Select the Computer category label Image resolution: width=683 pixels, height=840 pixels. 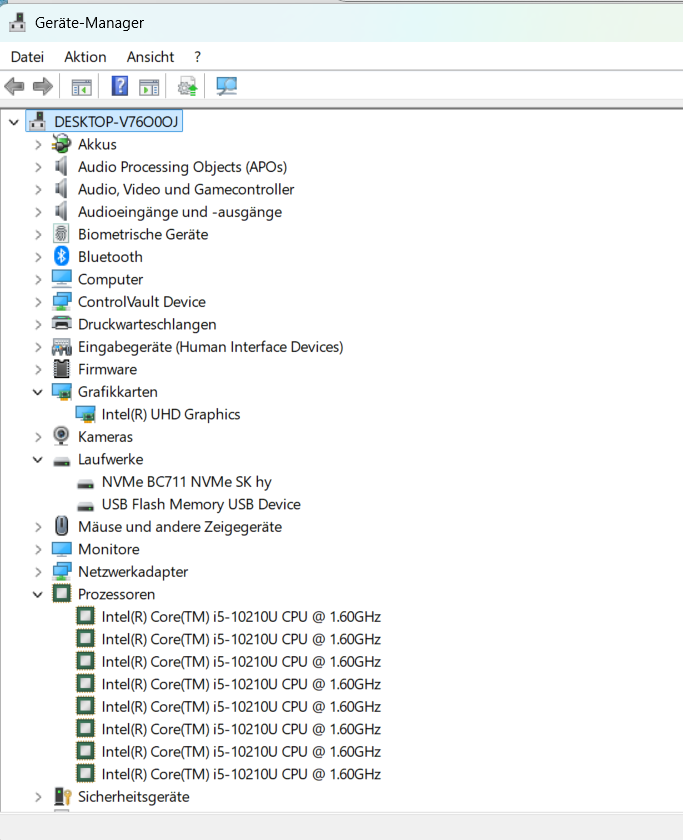point(110,280)
